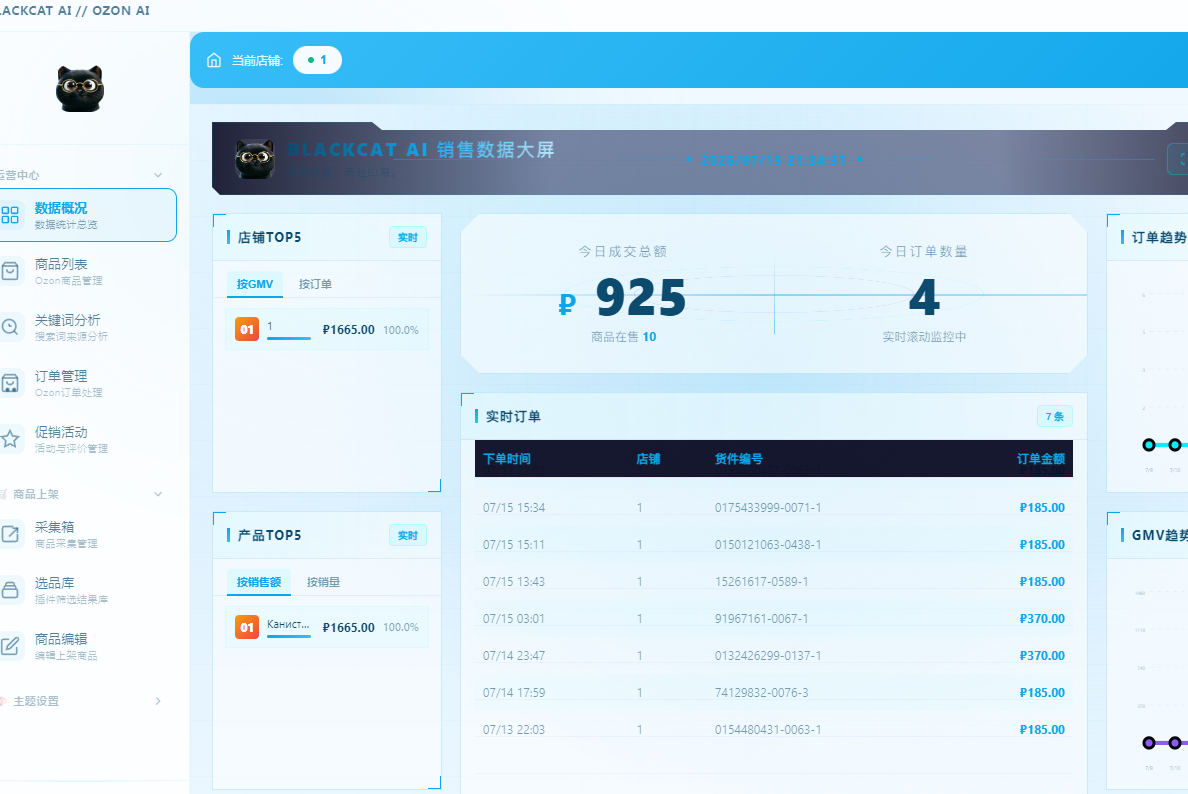Open the 数据概况 menu item

(88, 215)
